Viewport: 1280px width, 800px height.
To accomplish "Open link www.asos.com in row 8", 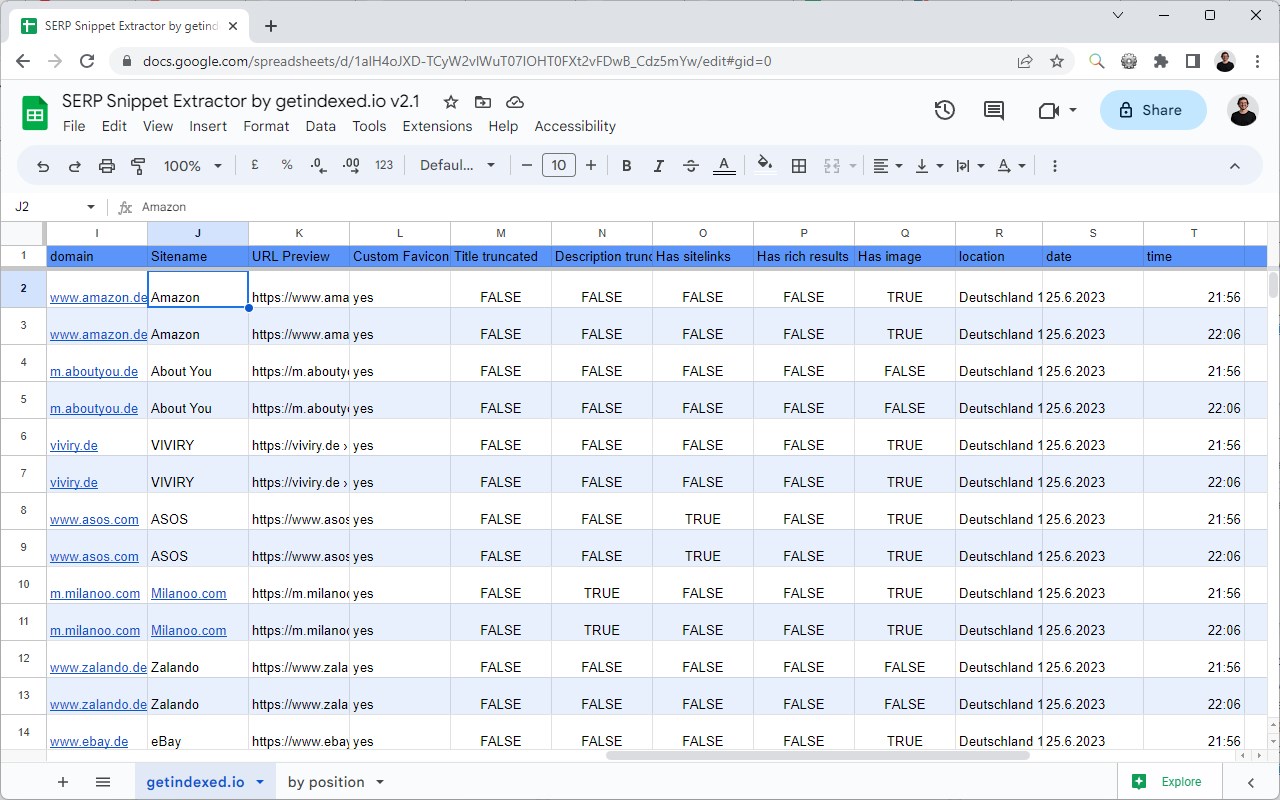I will pos(94,519).
